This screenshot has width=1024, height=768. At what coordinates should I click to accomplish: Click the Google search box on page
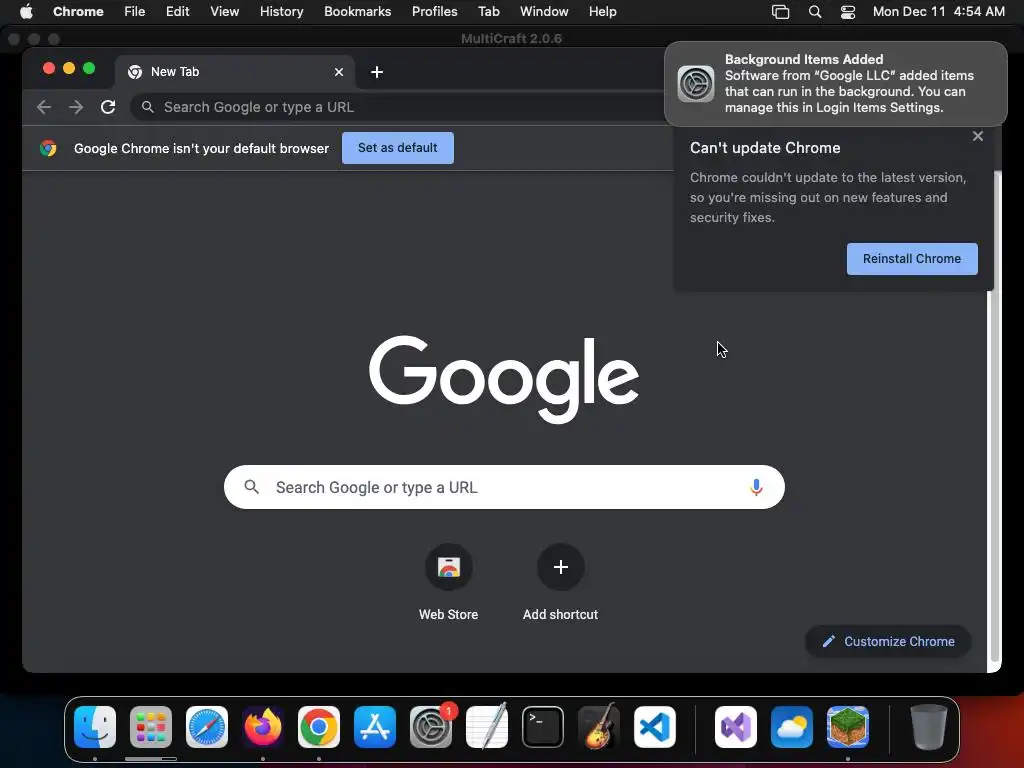(x=504, y=487)
